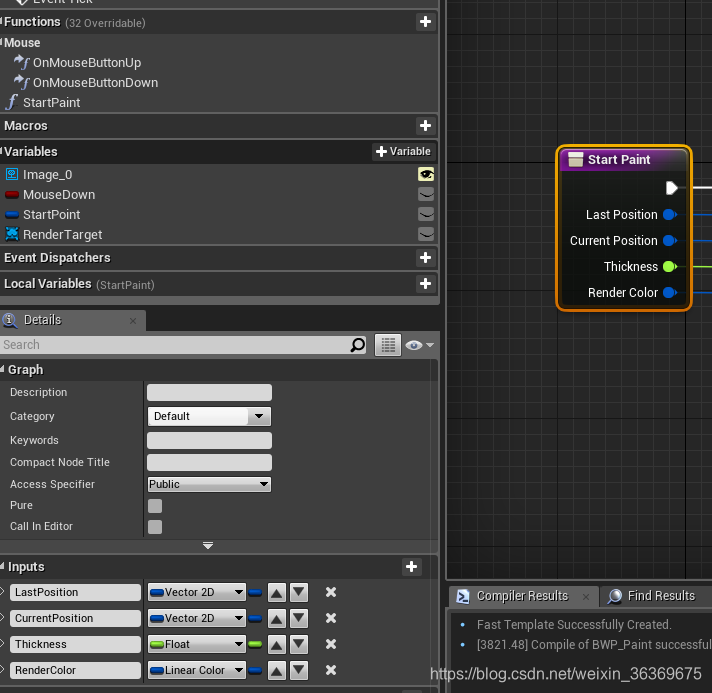Select the MouseDown variable
The height and width of the screenshot is (693, 712).
pyautogui.click(x=59, y=195)
